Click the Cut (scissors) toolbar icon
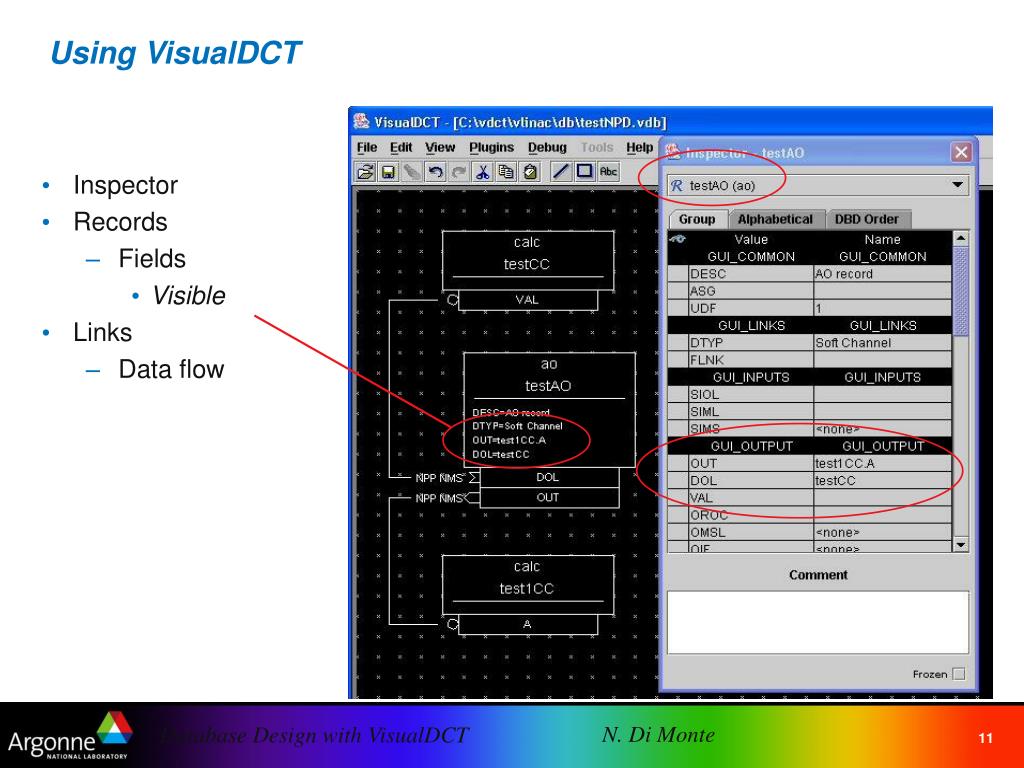The height and width of the screenshot is (768, 1024). 483,172
